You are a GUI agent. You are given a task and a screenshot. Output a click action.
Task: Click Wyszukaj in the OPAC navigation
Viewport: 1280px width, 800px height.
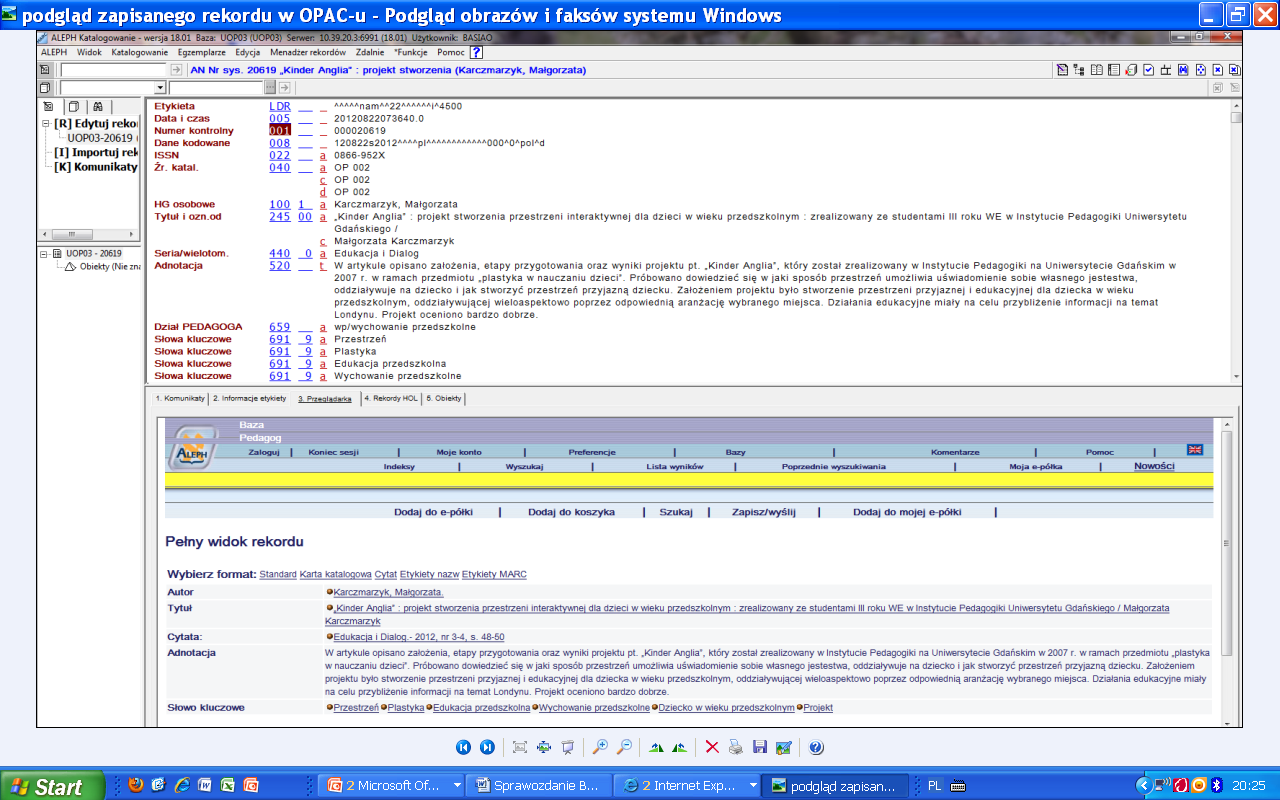524,467
